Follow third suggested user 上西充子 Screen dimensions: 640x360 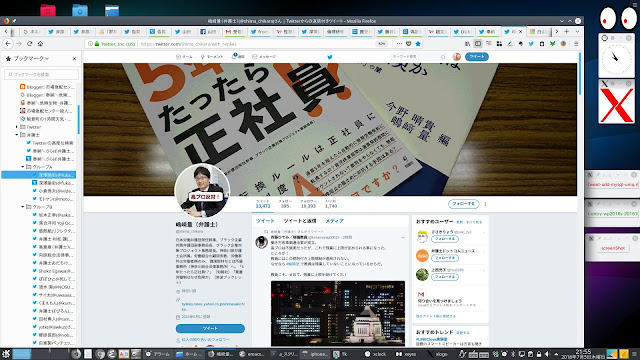click(444, 277)
